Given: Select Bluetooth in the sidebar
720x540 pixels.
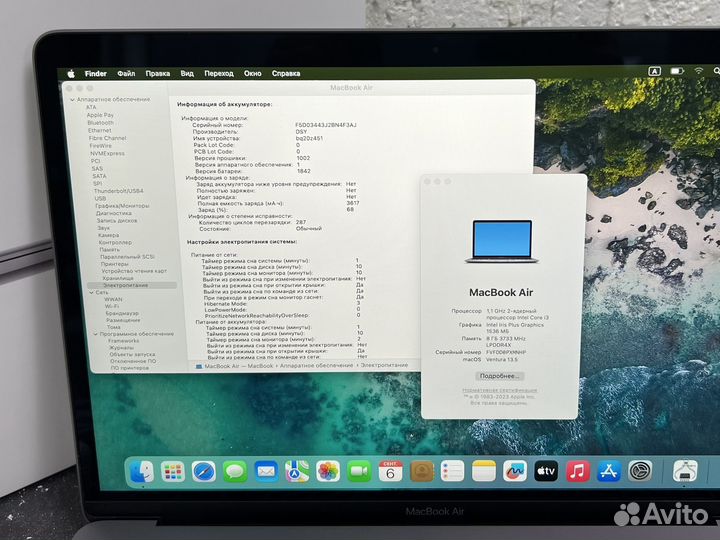Looking at the screenshot, I should (101, 123).
